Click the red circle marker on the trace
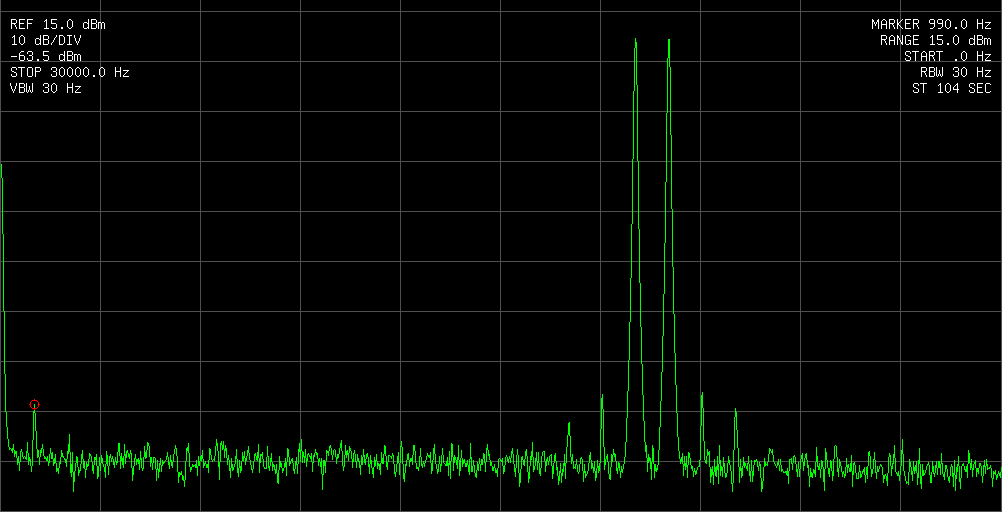1002x512 pixels. 35,404
